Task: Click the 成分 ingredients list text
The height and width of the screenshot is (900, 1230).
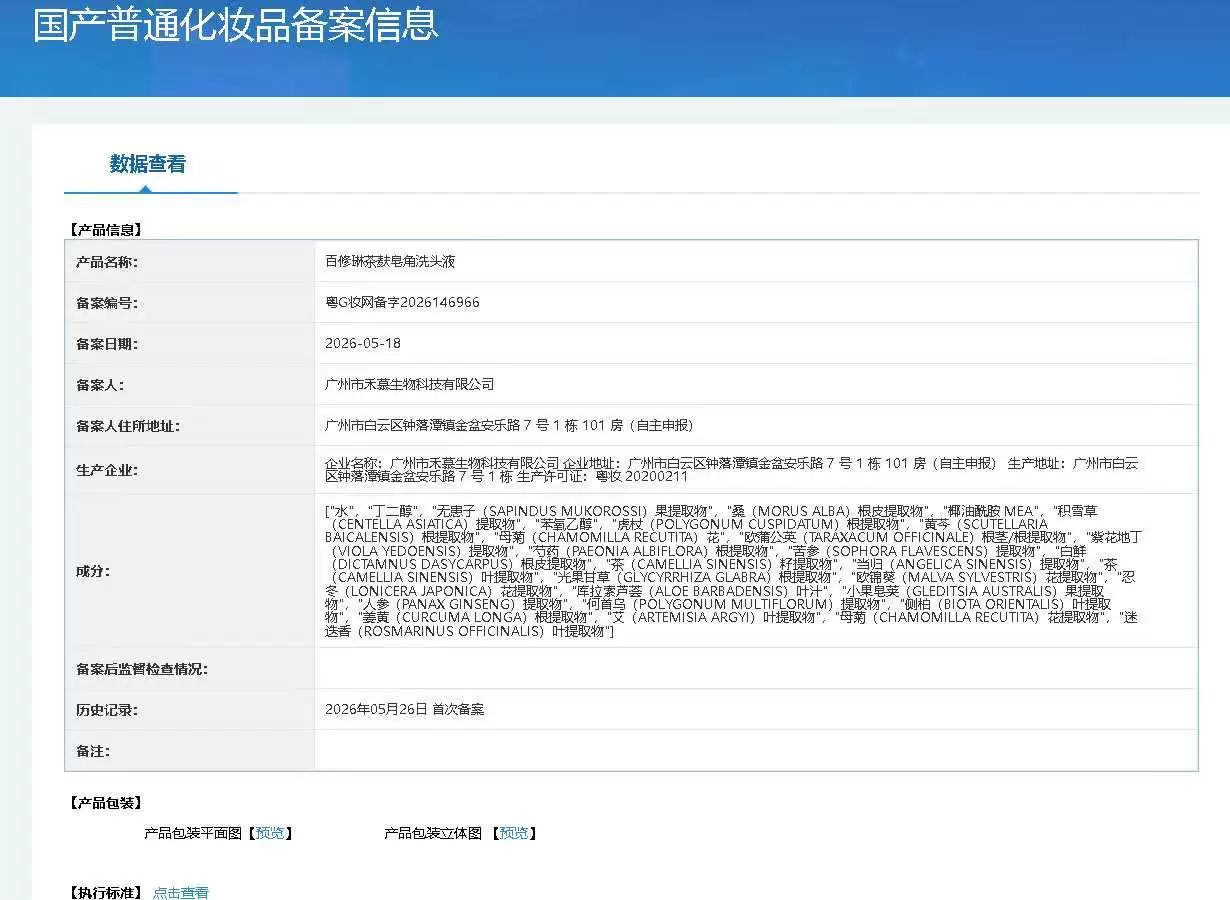Action: (732, 571)
